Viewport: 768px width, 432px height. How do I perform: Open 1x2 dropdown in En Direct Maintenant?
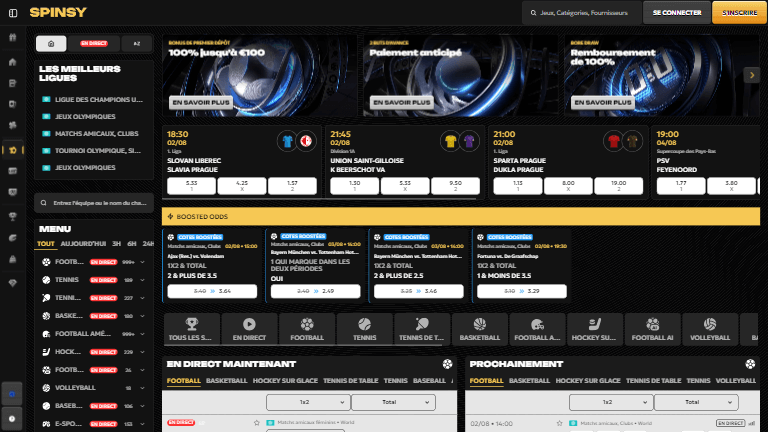(x=308, y=402)
